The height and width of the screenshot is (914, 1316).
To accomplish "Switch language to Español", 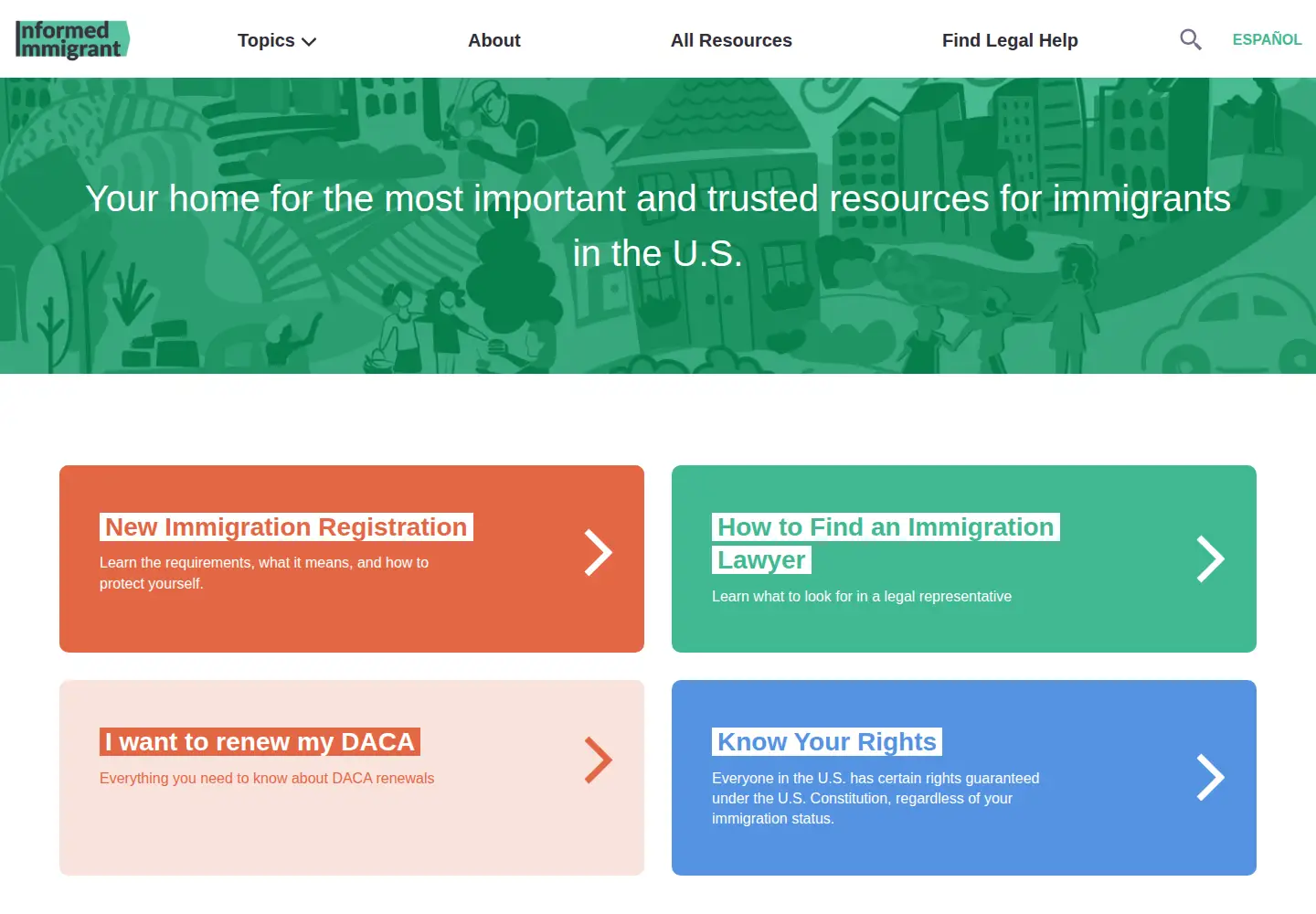I will [x=1267, y=39].
